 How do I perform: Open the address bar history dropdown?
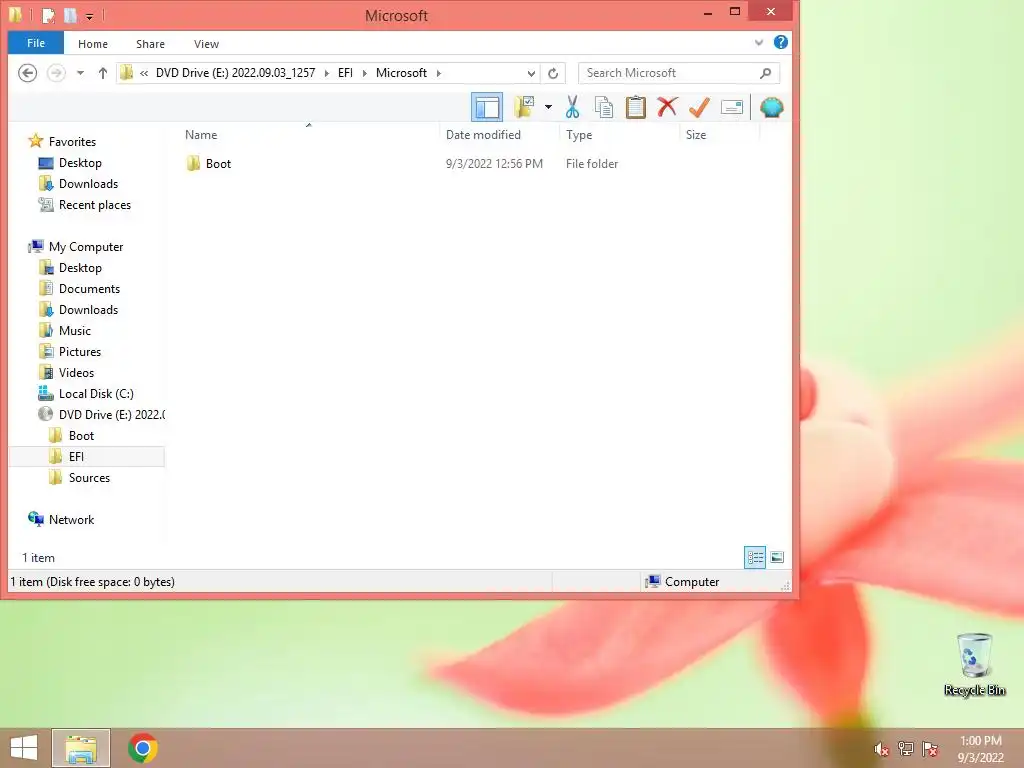coord(531,73)
